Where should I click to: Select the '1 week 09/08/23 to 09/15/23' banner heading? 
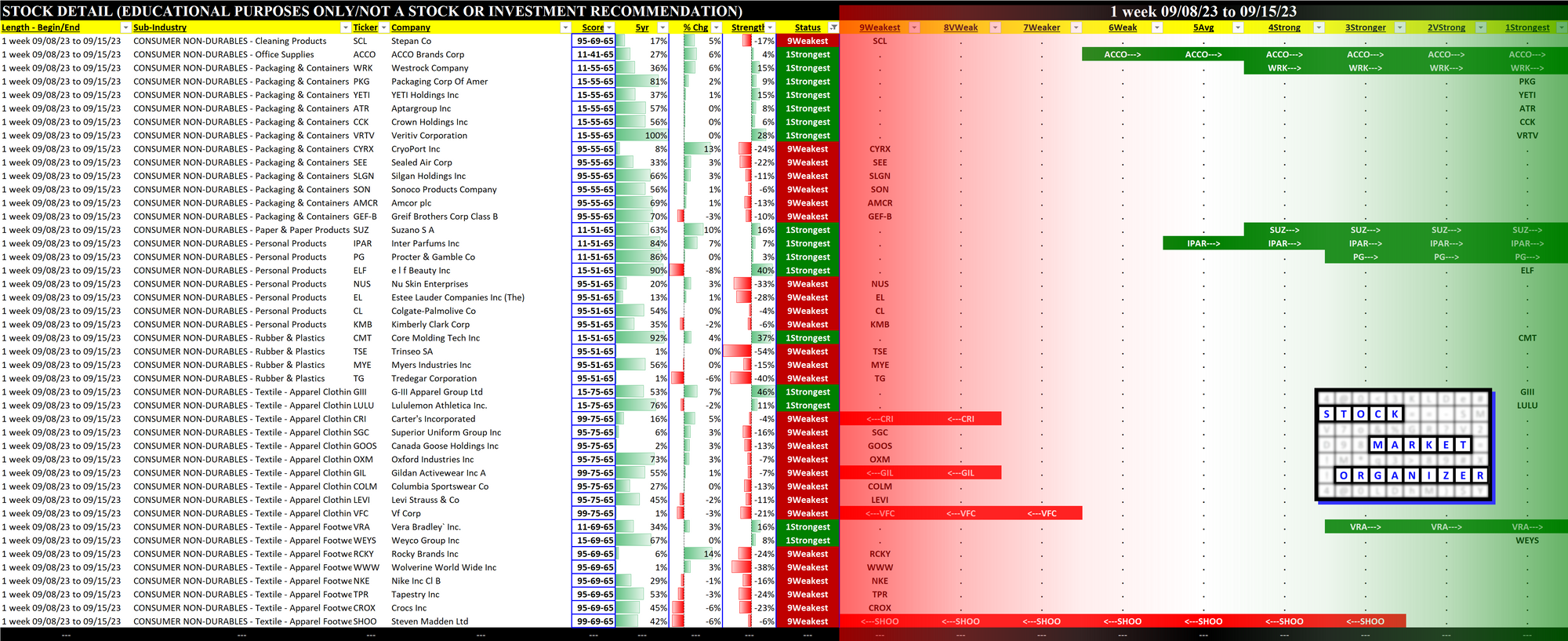tap(1203, 11)
